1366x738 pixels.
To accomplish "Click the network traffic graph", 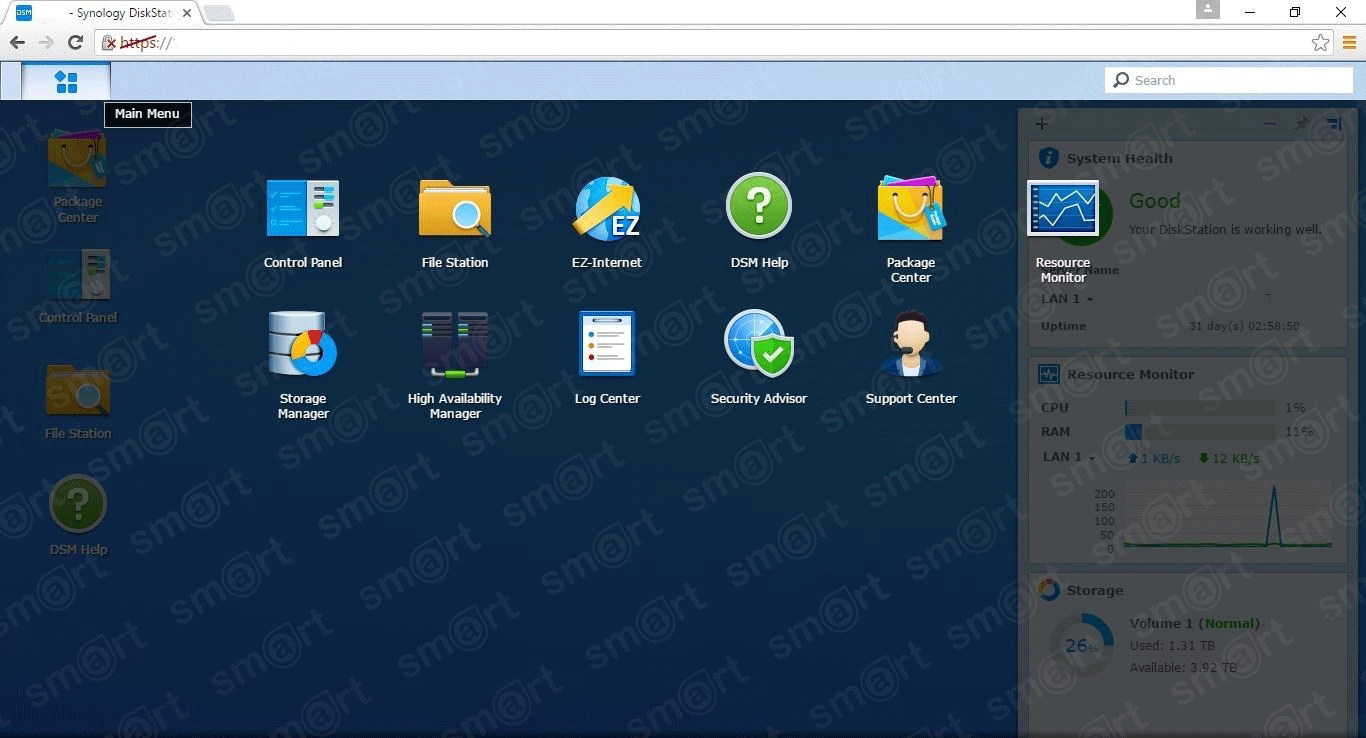I will [1227, 515].
